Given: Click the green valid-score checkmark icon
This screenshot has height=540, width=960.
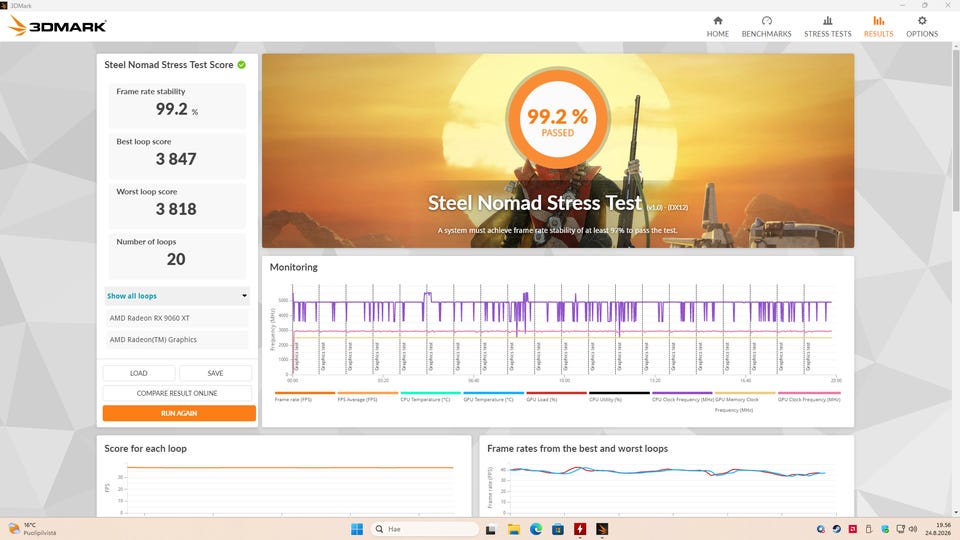Looking at the screenshot, I should coord(242,65).
